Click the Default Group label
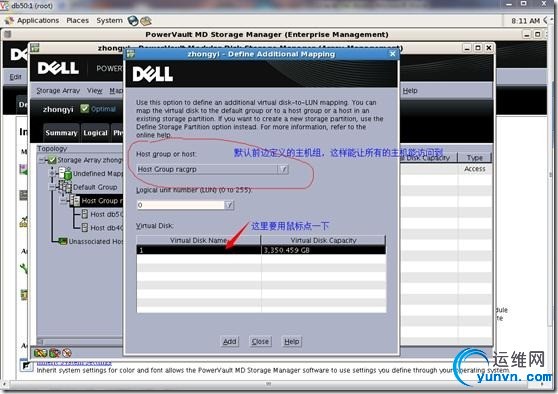 tap(95, 187)
